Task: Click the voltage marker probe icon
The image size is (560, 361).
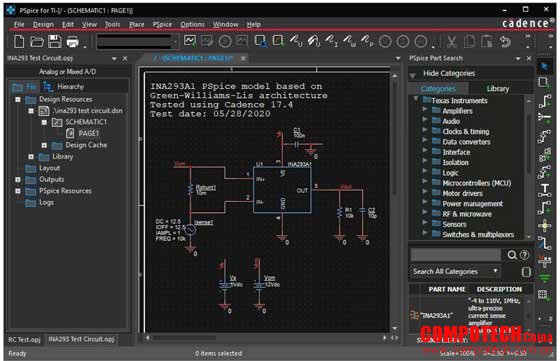Action: coord(296,41)
